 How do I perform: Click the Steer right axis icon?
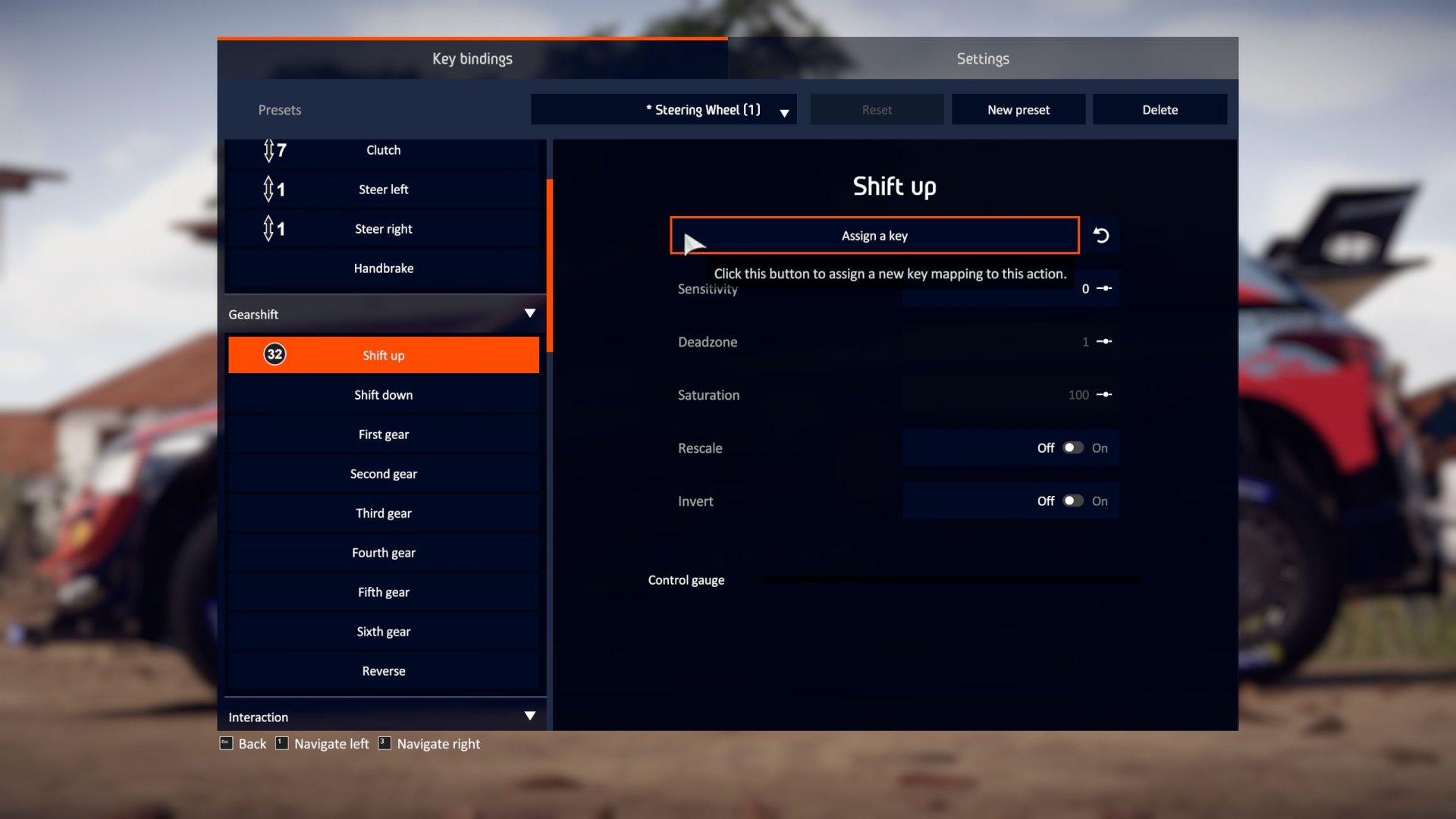point(269,228)
